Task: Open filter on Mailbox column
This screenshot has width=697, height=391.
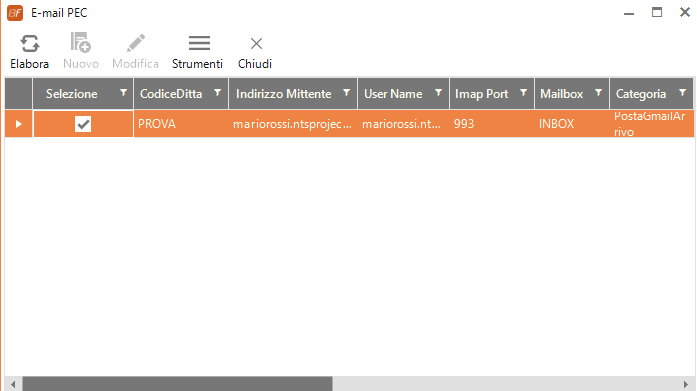Action: coord(598,93)
